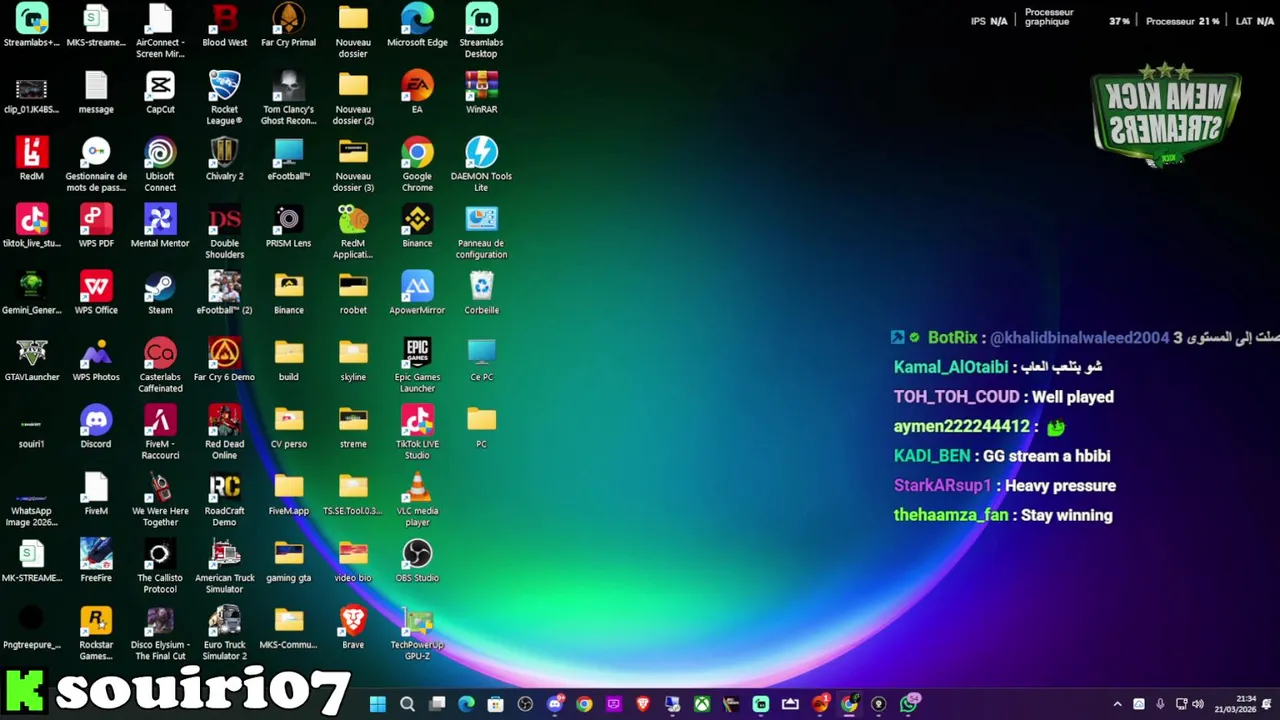
Task: Open the EA app desktop icon
Action: [417, 93]
